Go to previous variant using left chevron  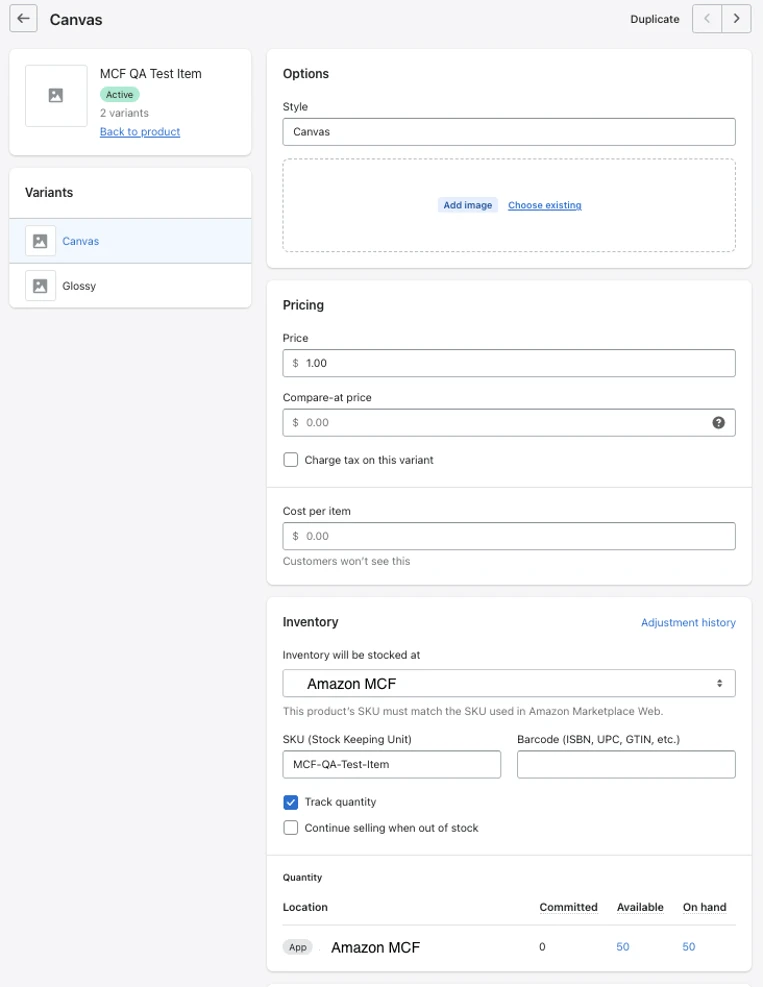coord(707,19)
